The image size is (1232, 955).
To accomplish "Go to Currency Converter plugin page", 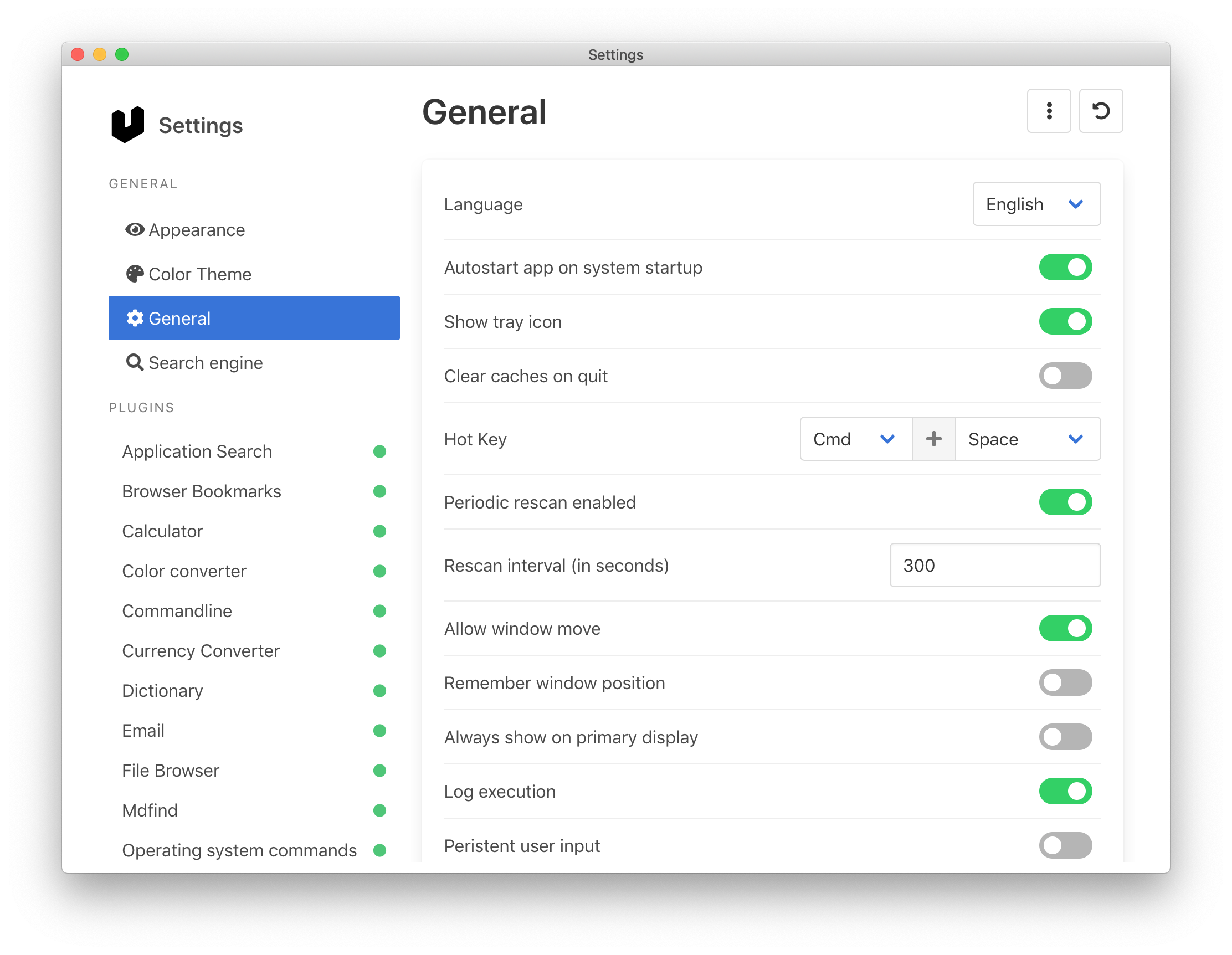I will point(201,651).
